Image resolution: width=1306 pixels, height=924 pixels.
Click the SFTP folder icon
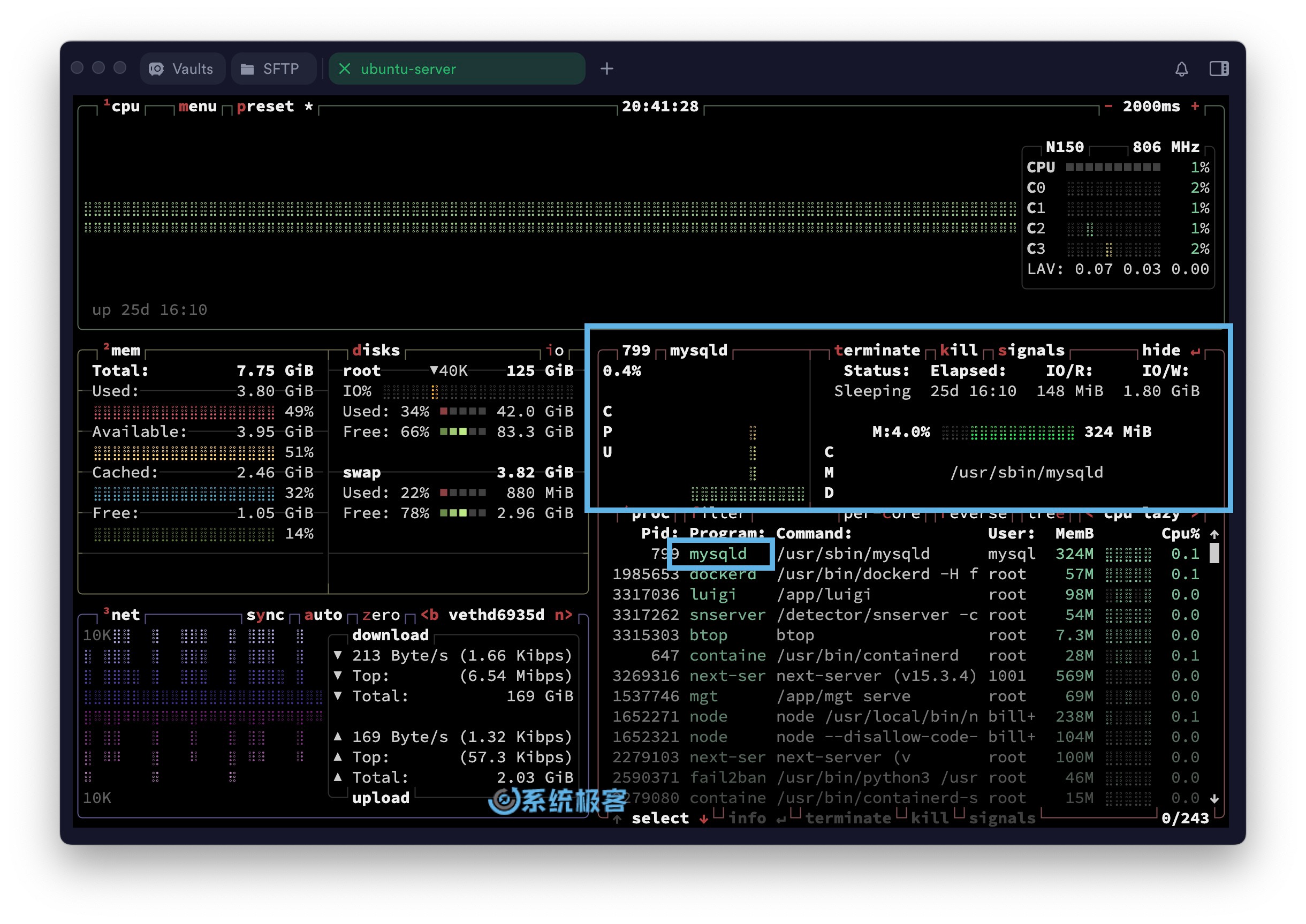pyautogui.click(x=247, y=69)
